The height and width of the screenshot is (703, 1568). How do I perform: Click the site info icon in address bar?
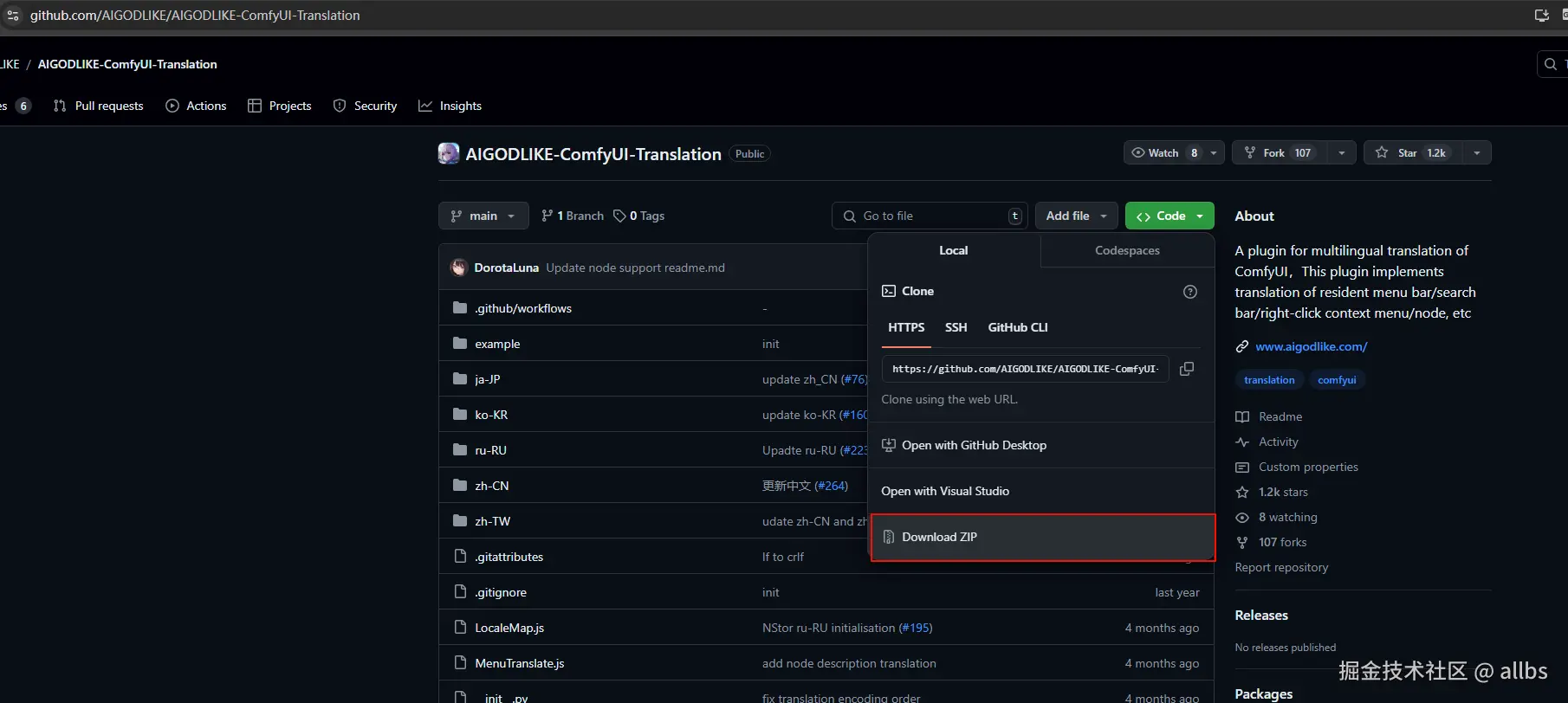(x=13, y=16)
